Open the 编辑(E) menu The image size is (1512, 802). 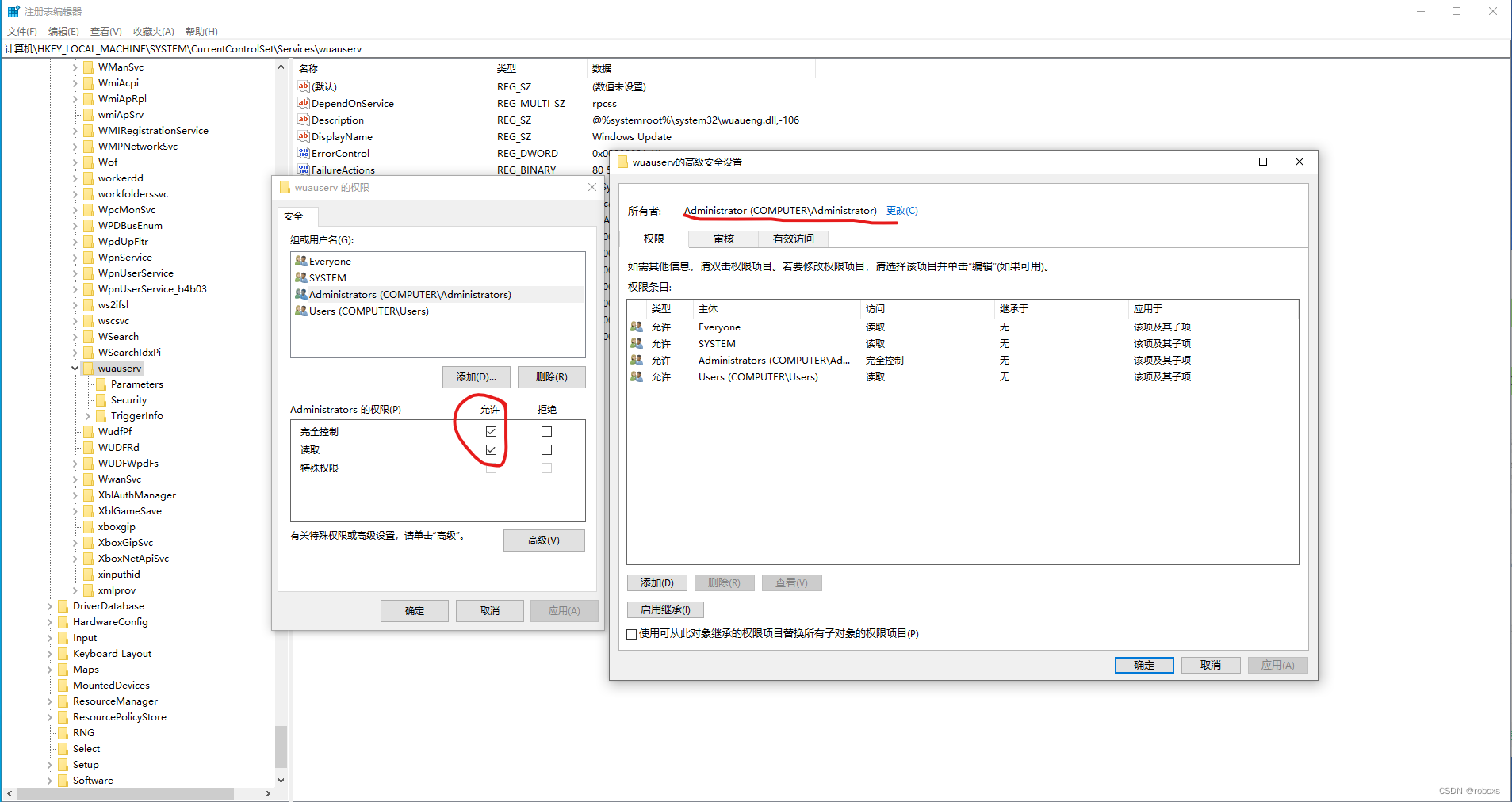coord(63,32)
